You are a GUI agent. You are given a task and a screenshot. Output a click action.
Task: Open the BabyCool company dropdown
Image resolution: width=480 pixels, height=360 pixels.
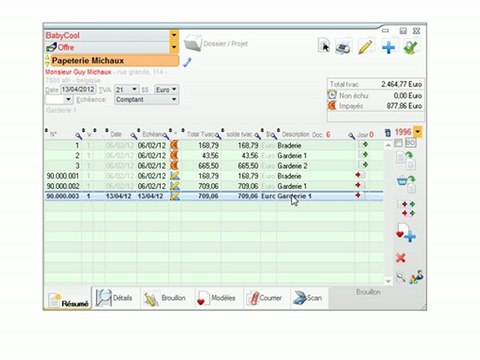(174, 35)
